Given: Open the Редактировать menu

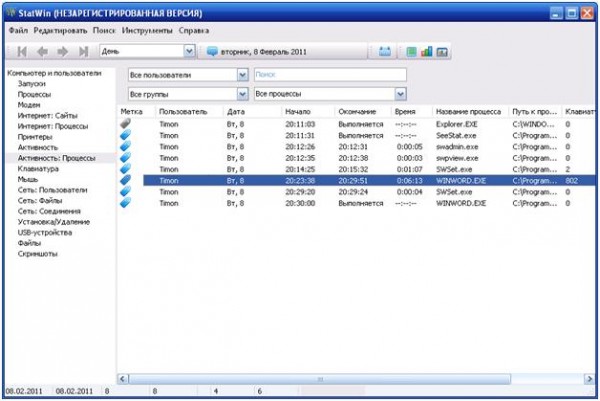Looking at the screenshot, I should [60, 30].
